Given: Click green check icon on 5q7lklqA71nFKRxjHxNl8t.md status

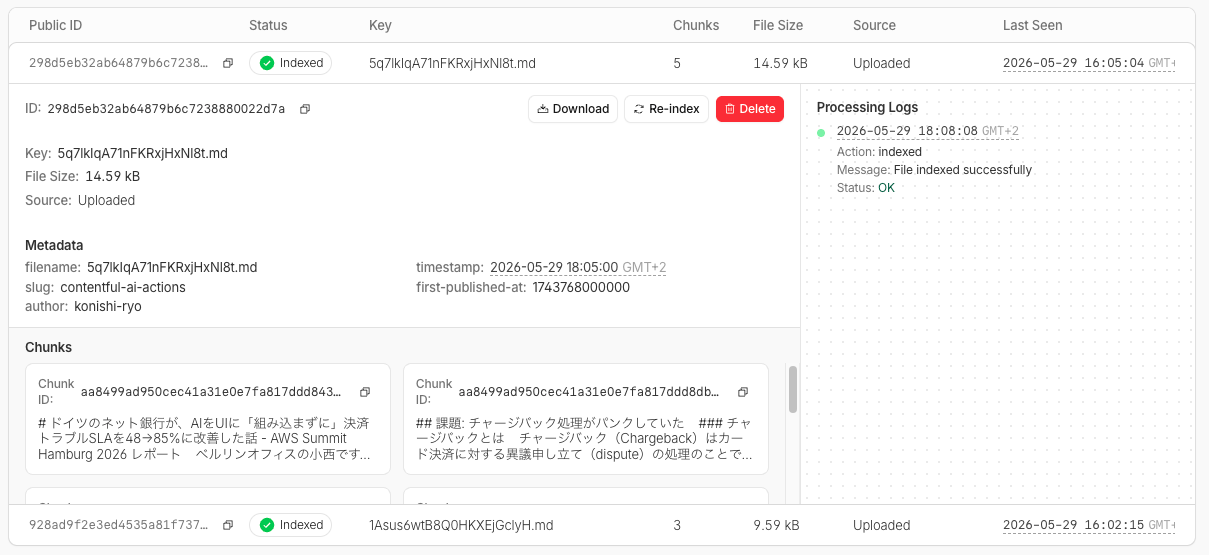Looking at the screenshot, I should coord(267,63).
